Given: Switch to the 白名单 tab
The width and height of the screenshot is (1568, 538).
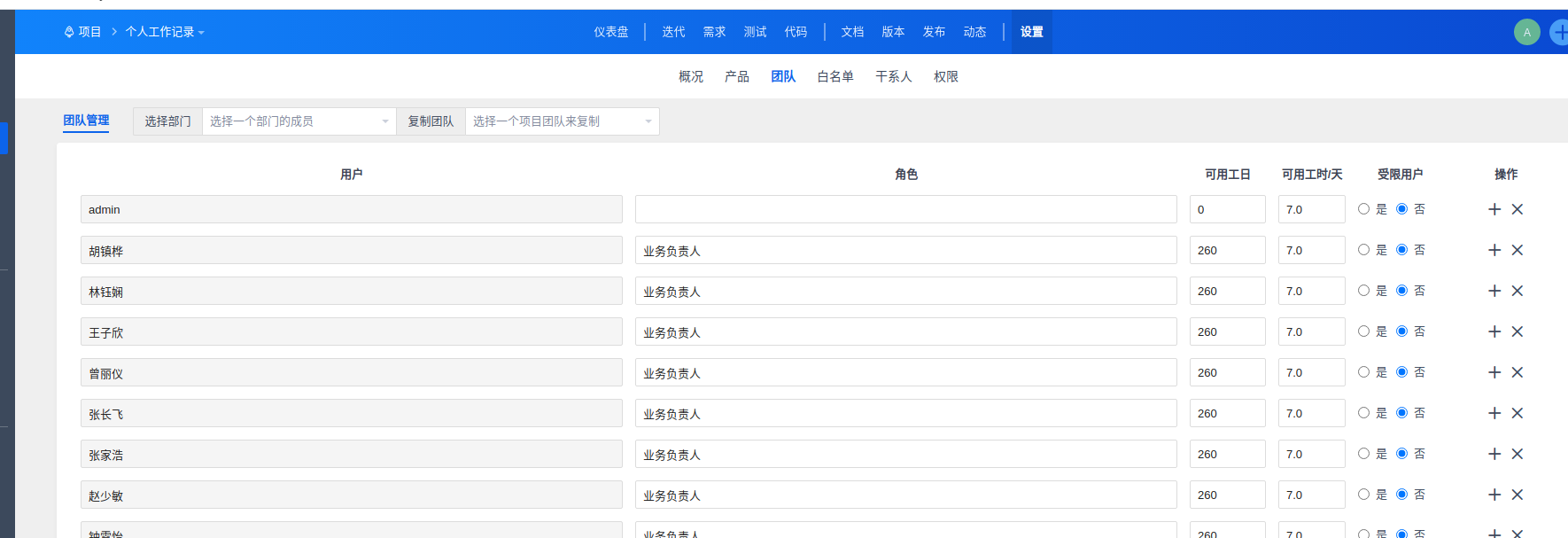Looking at the screenshot, I should point(834,77).
